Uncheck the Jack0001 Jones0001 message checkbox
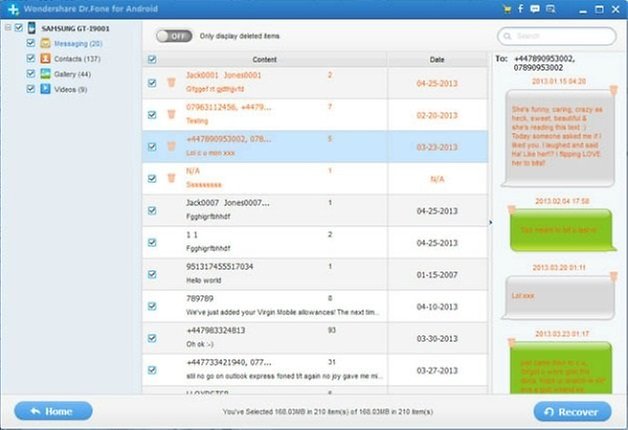This screenshot has width=628, height=430. tap(152, 83)
